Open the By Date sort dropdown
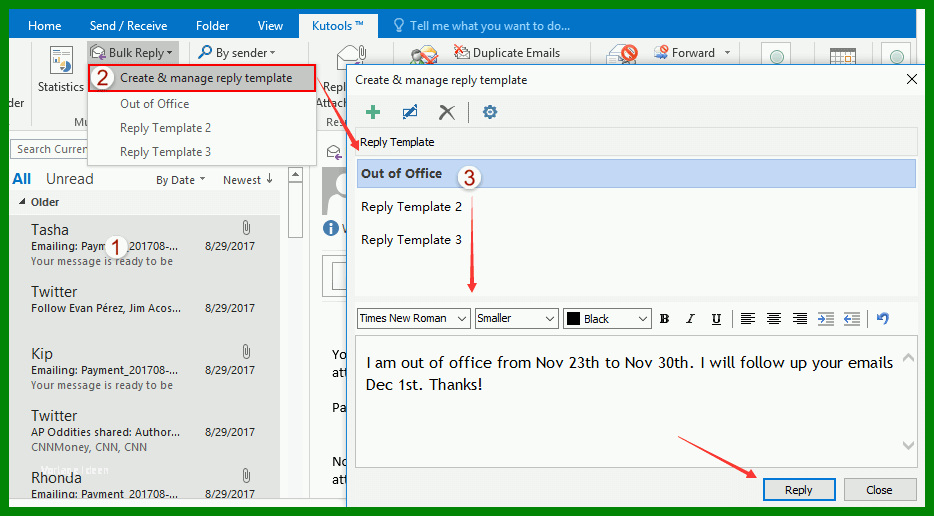Viewport: 934px width, 516px height. (180, 180)
